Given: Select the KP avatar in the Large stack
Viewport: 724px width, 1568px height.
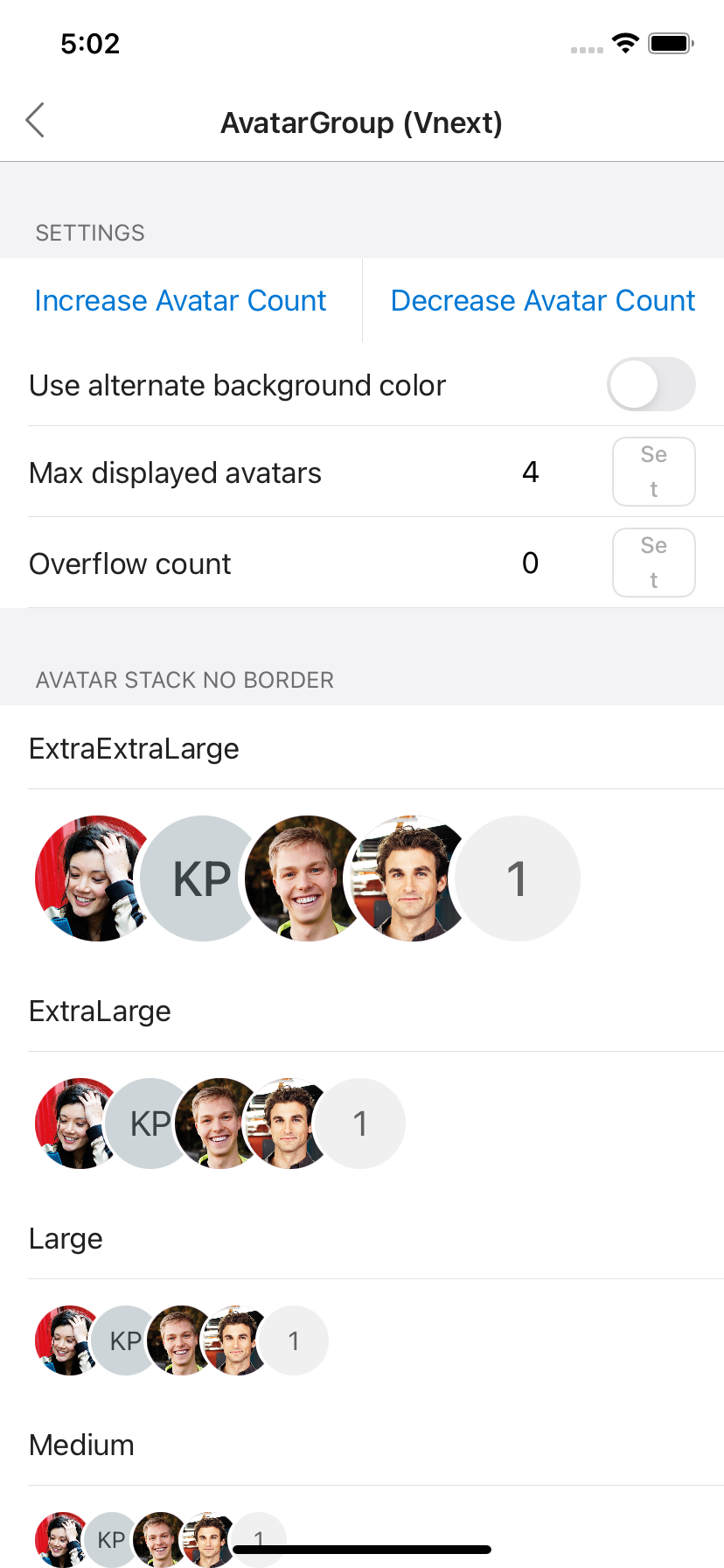Looking at the screenshot, I should point(124,1340).
